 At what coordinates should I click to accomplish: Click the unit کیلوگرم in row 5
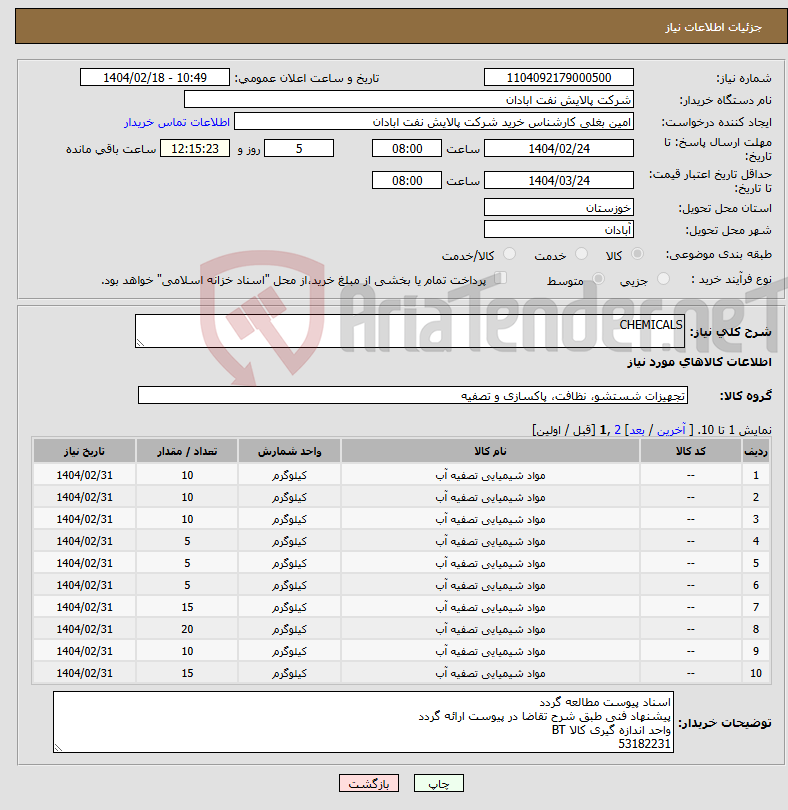click(x=289, y=563)
